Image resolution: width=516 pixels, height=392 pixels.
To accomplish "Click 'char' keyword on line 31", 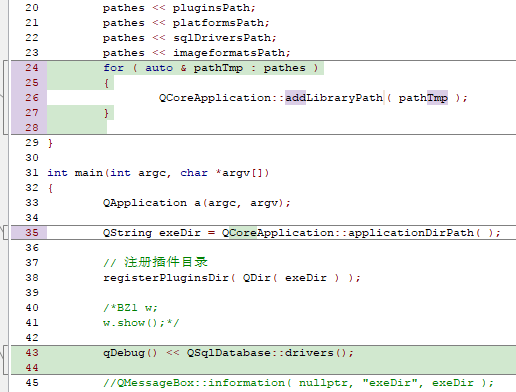I will tap(194, 173).
